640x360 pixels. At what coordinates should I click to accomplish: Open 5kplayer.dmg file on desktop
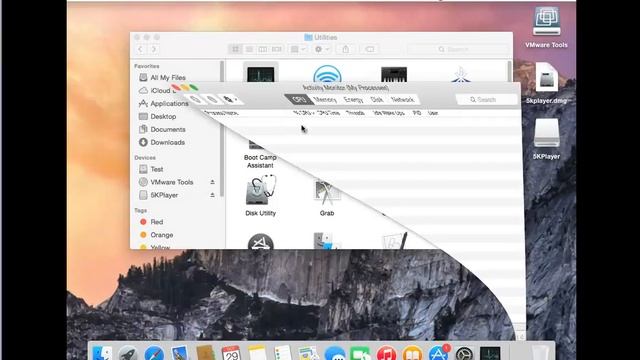546,83
